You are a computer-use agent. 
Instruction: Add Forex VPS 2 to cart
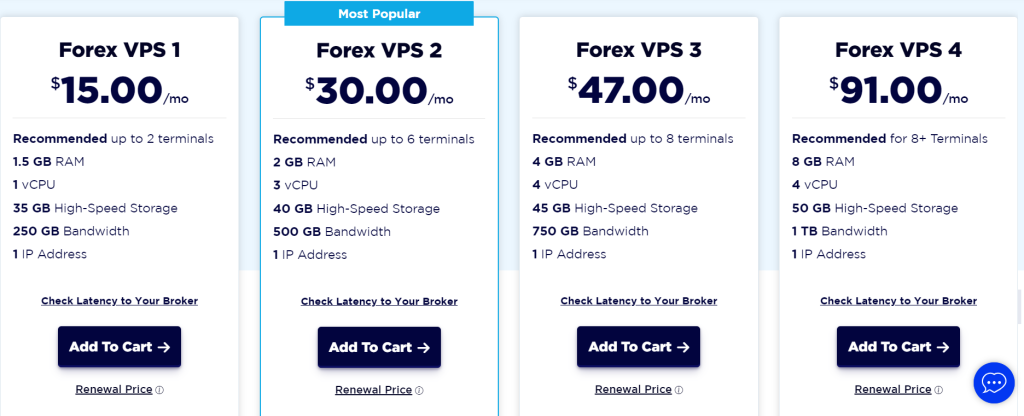coord(379,348)
